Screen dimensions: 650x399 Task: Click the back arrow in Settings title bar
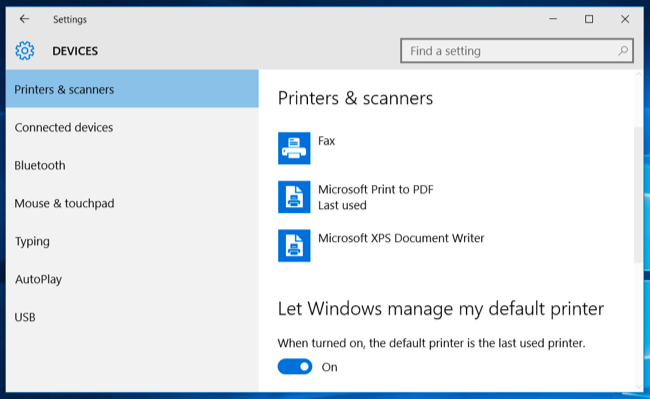[24, 19]
